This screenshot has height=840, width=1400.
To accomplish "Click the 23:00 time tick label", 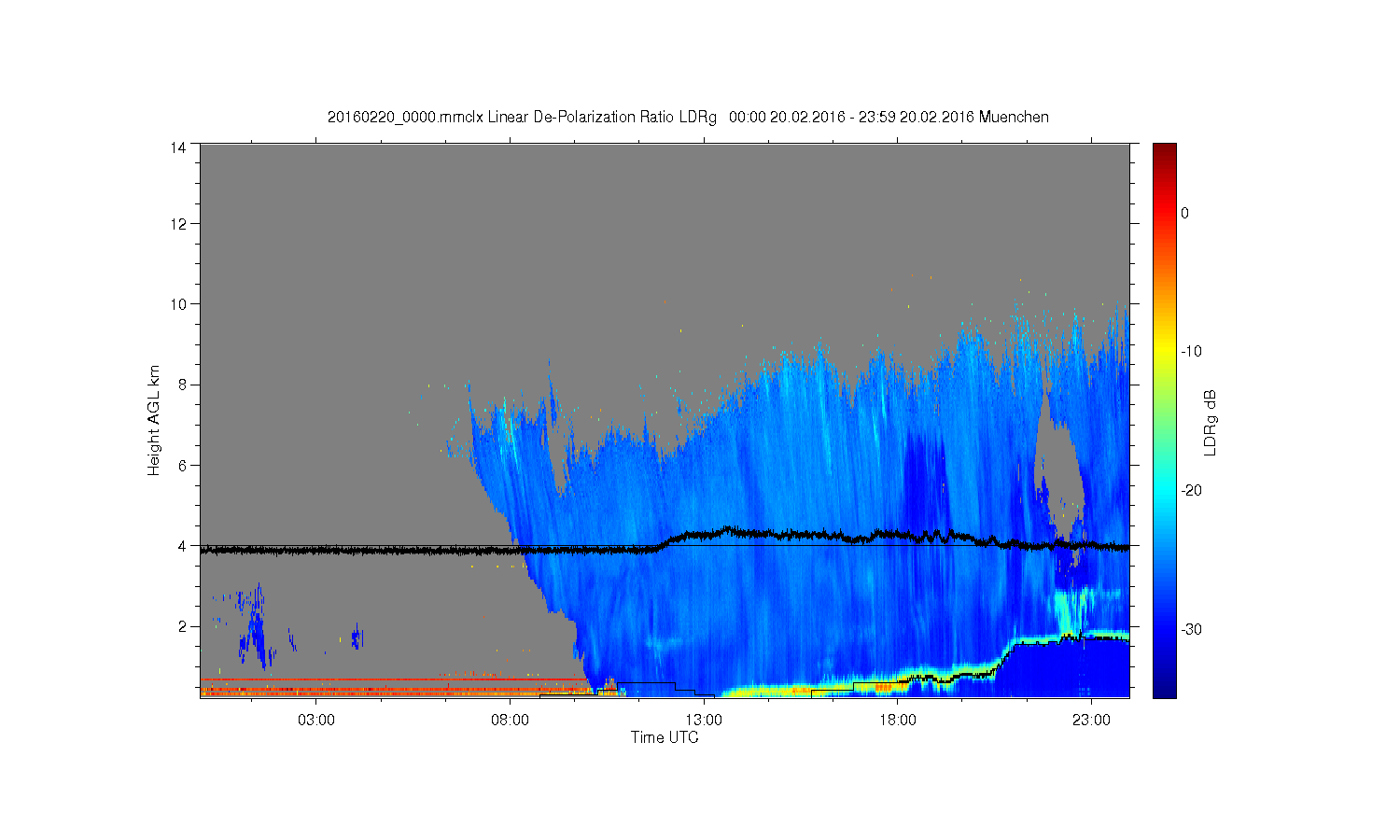I will click(1091, 720).
